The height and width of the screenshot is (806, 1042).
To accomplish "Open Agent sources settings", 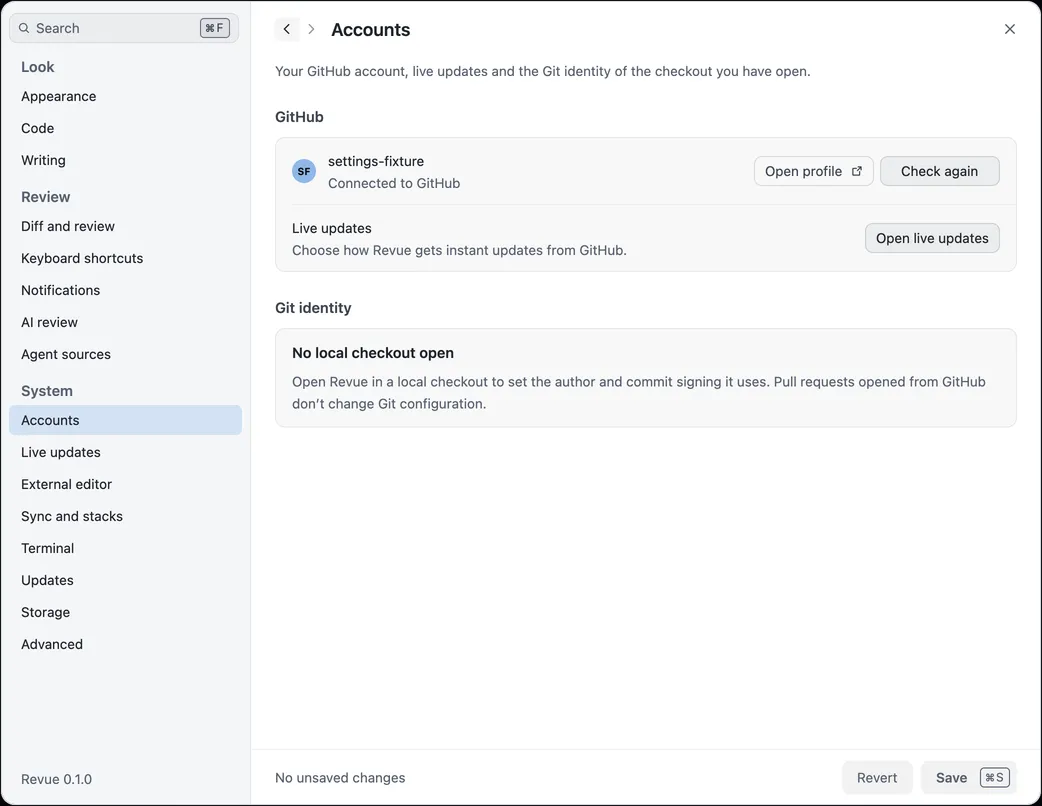I will (x=126, y=354).
